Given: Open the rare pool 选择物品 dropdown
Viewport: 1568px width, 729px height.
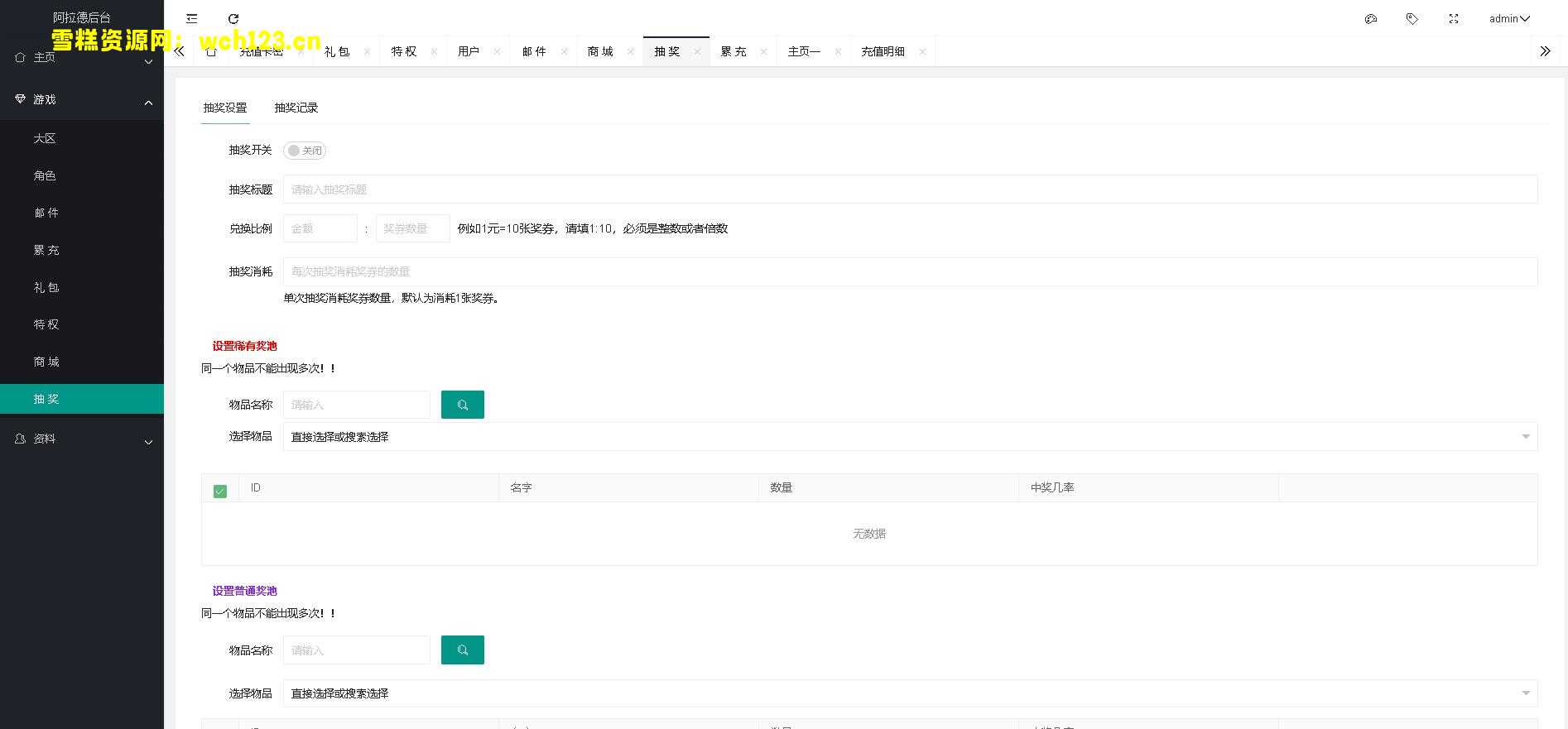Looking at the screenshot, I should pos(910,437).
